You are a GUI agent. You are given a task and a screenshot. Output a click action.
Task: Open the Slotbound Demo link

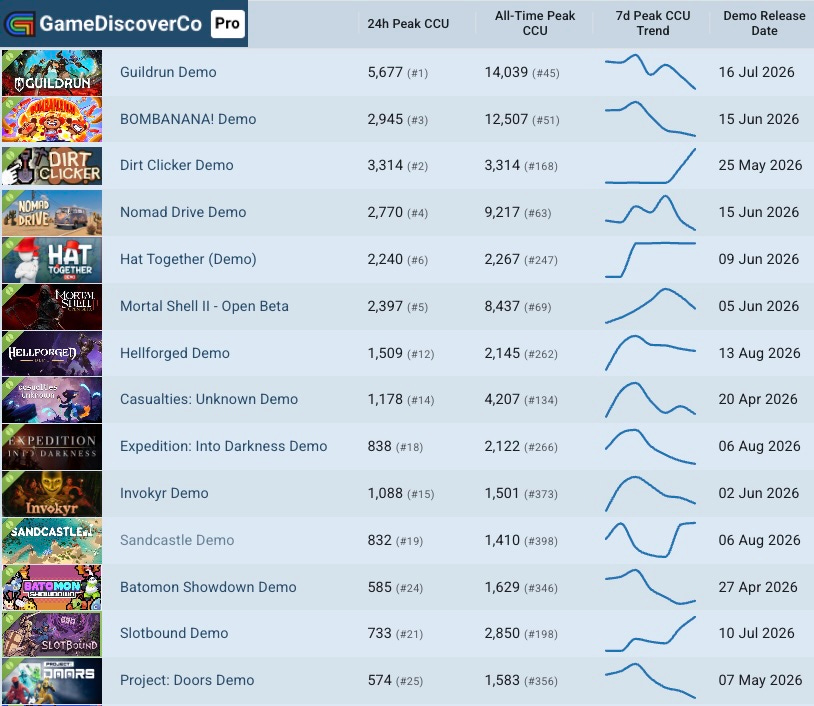(174, 633)
